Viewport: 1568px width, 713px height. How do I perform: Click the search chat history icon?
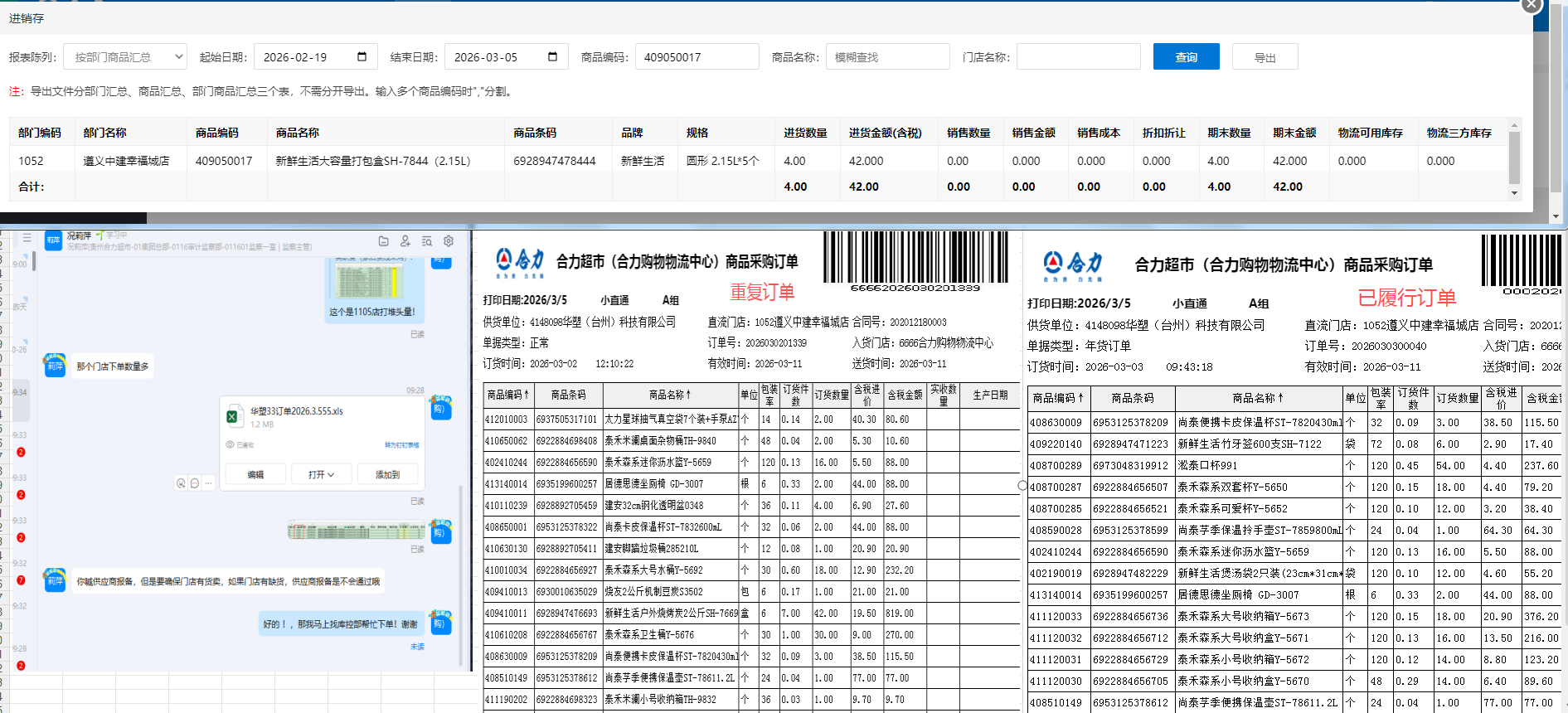[427, 241]
